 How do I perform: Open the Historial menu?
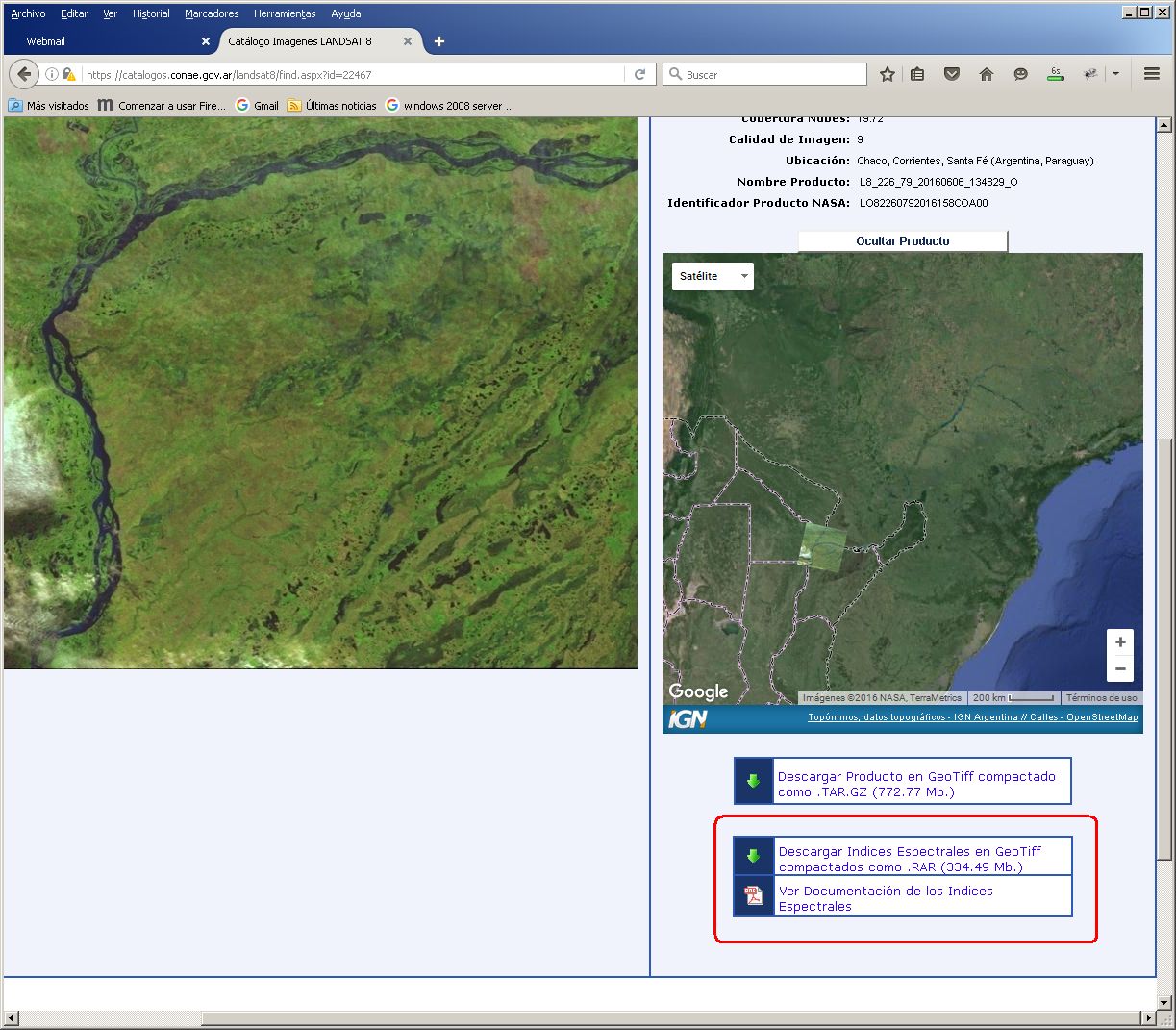click(151, 13)
